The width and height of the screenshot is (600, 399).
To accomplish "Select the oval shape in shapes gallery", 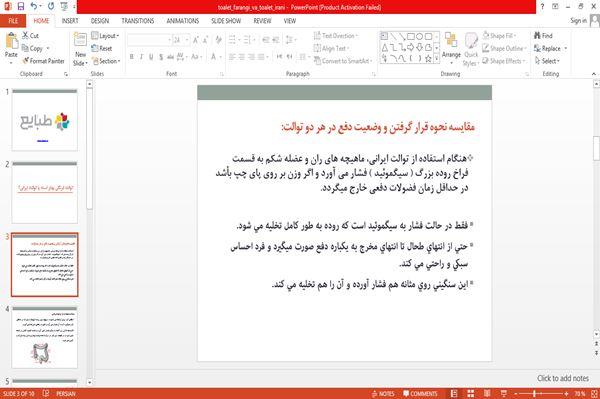I will click(420, 36).
